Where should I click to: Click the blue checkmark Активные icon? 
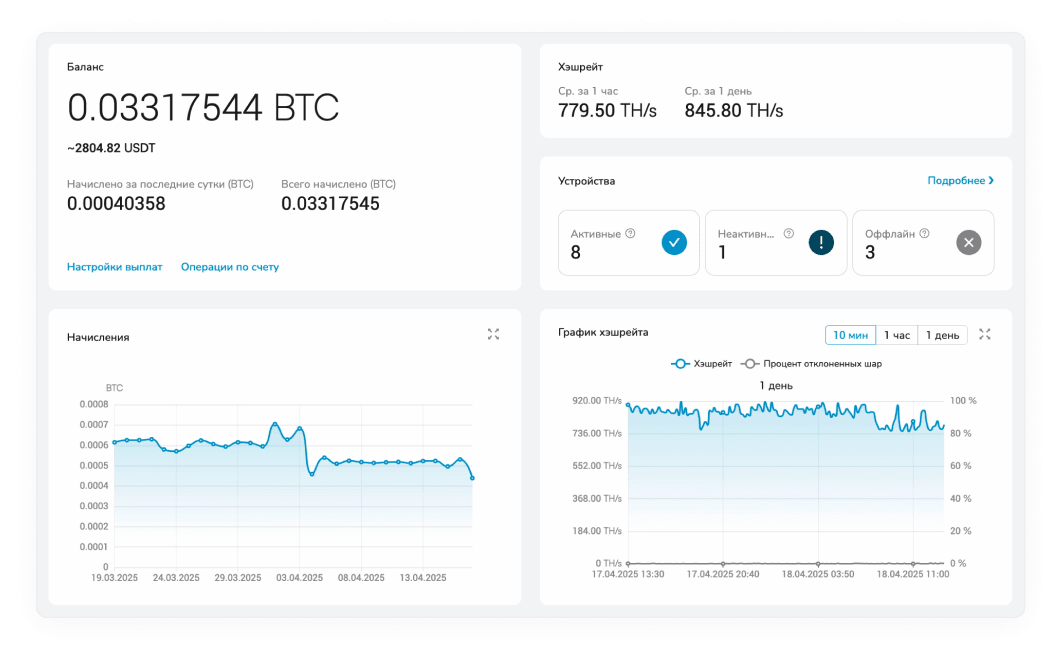[x=674, y=242]
